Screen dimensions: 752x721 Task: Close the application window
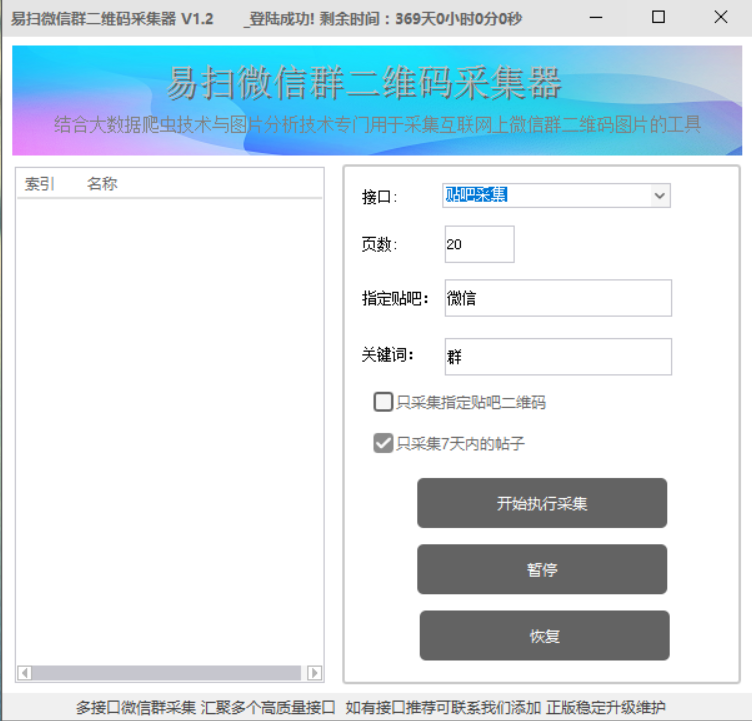click(721, 18)
